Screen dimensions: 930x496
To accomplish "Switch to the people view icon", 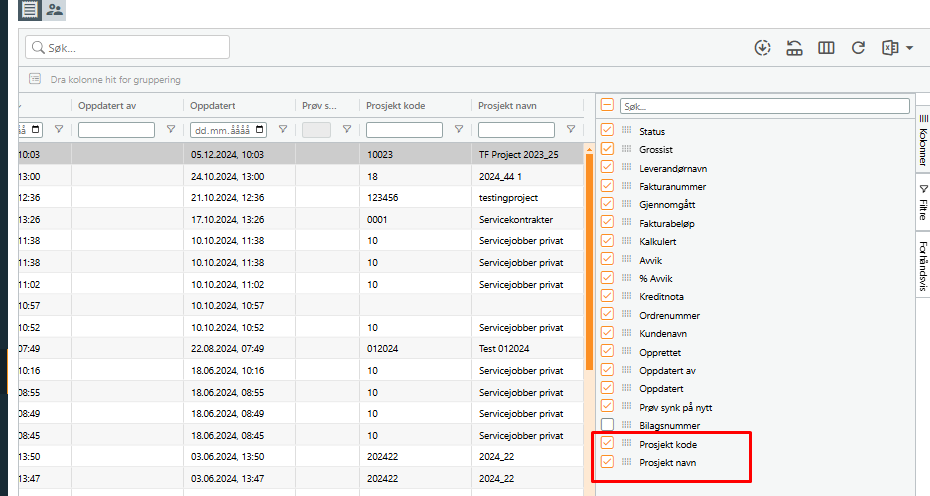I will coord(55,9).
